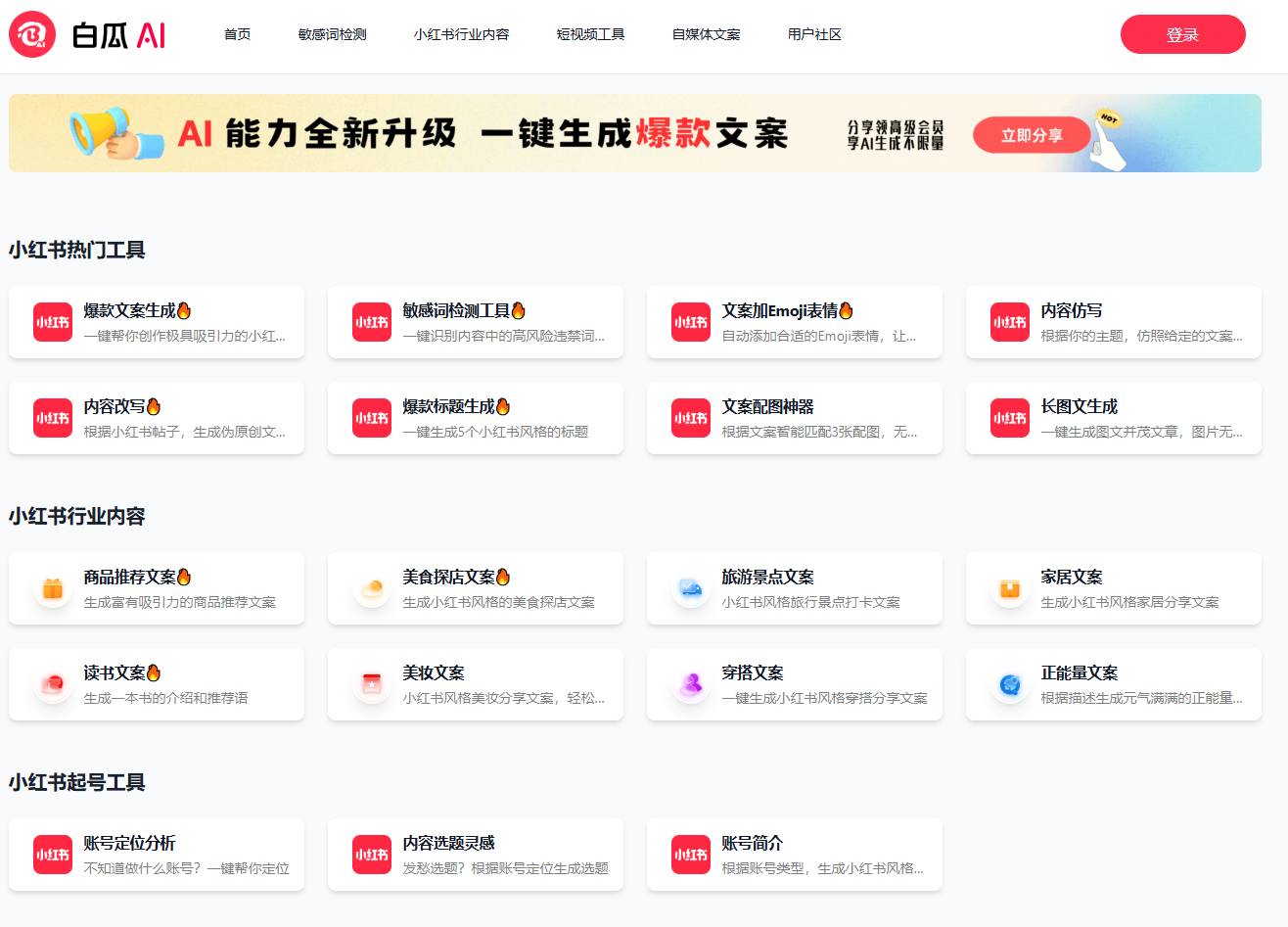
Task: Click the blue icon beside 正能量文案
Action: click(1010, 684)
